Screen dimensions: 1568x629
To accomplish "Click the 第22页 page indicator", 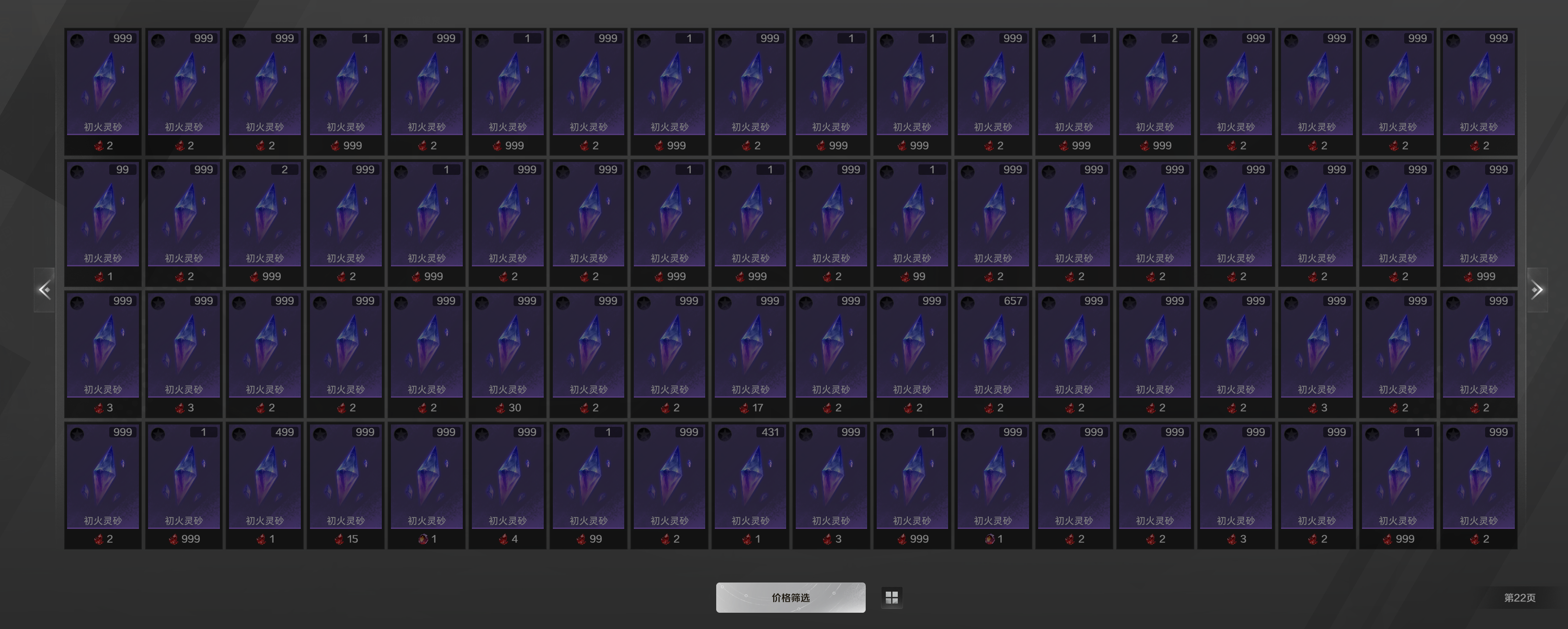I will point(1520,598).
